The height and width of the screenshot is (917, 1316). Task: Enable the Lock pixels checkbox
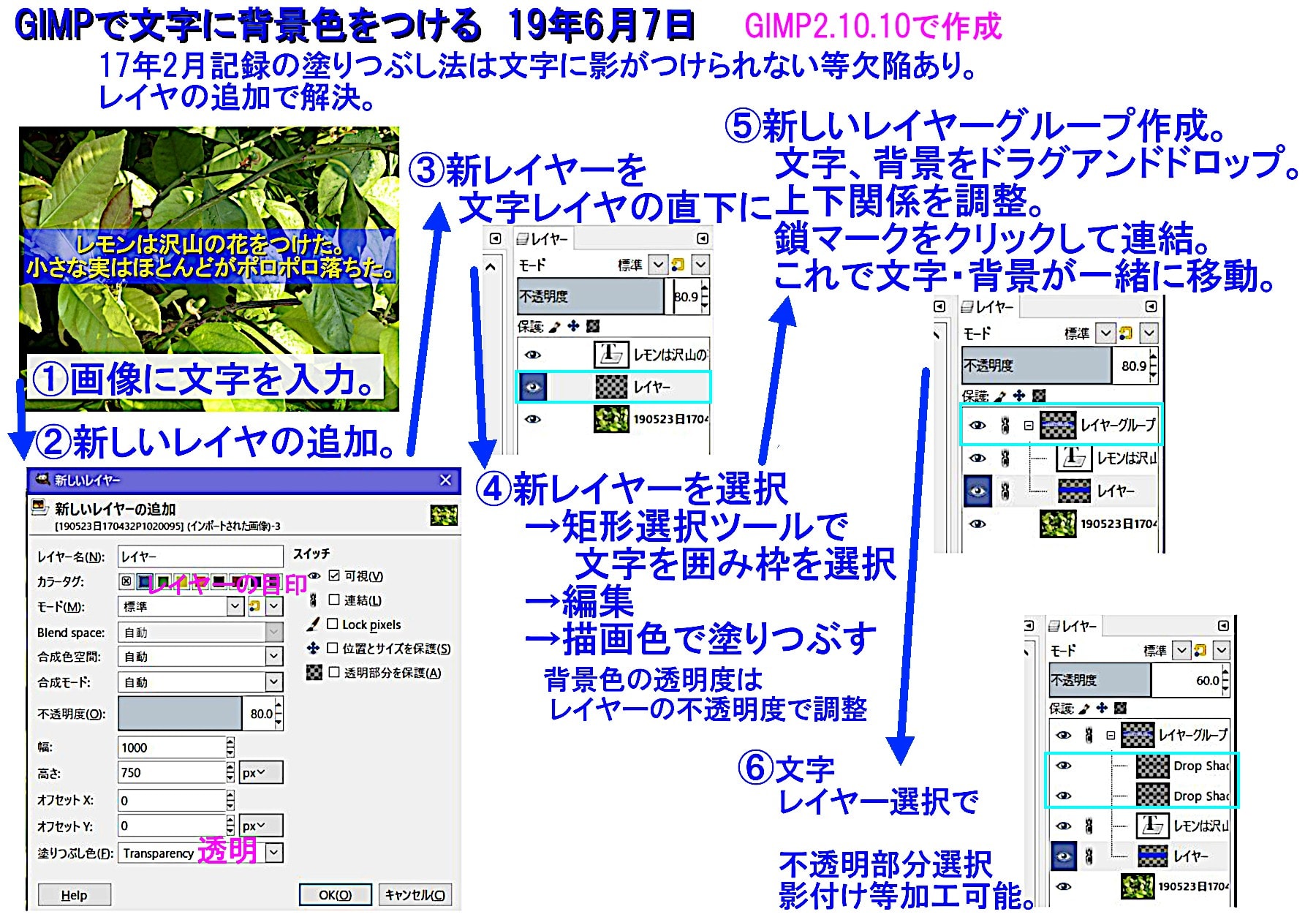[333, 624]
